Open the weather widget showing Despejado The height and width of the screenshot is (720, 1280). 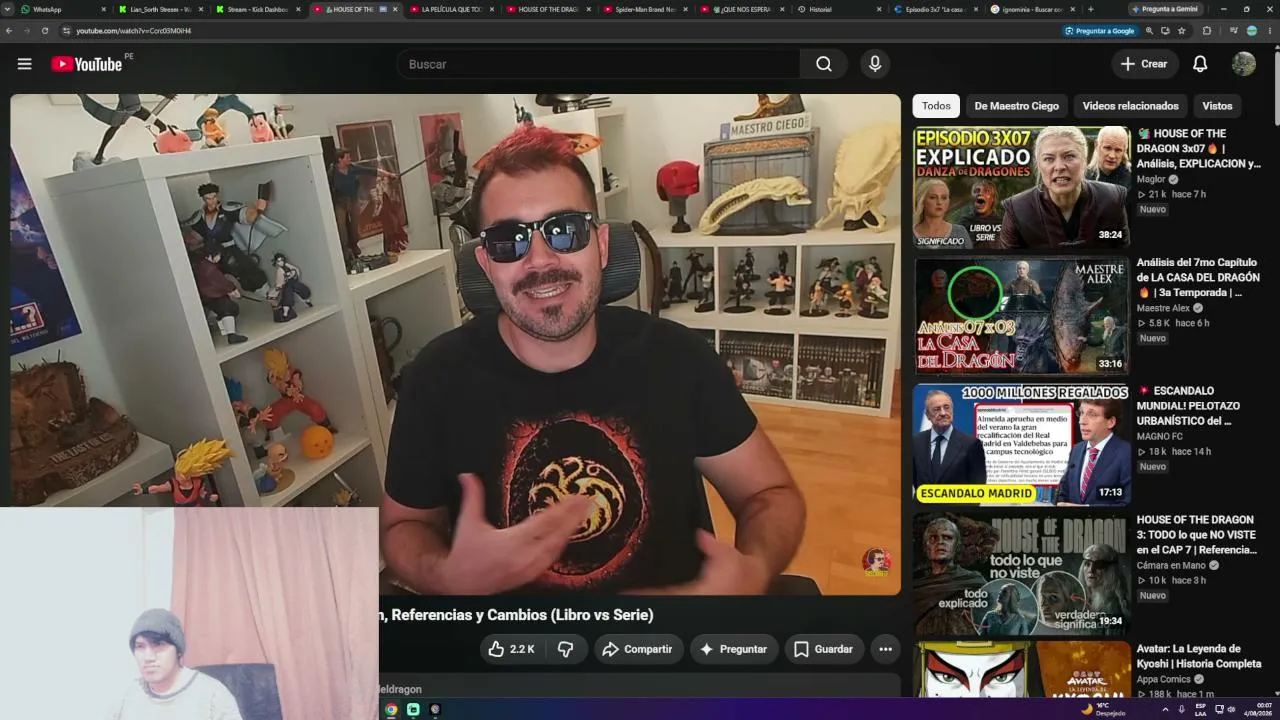(1103, 709)
